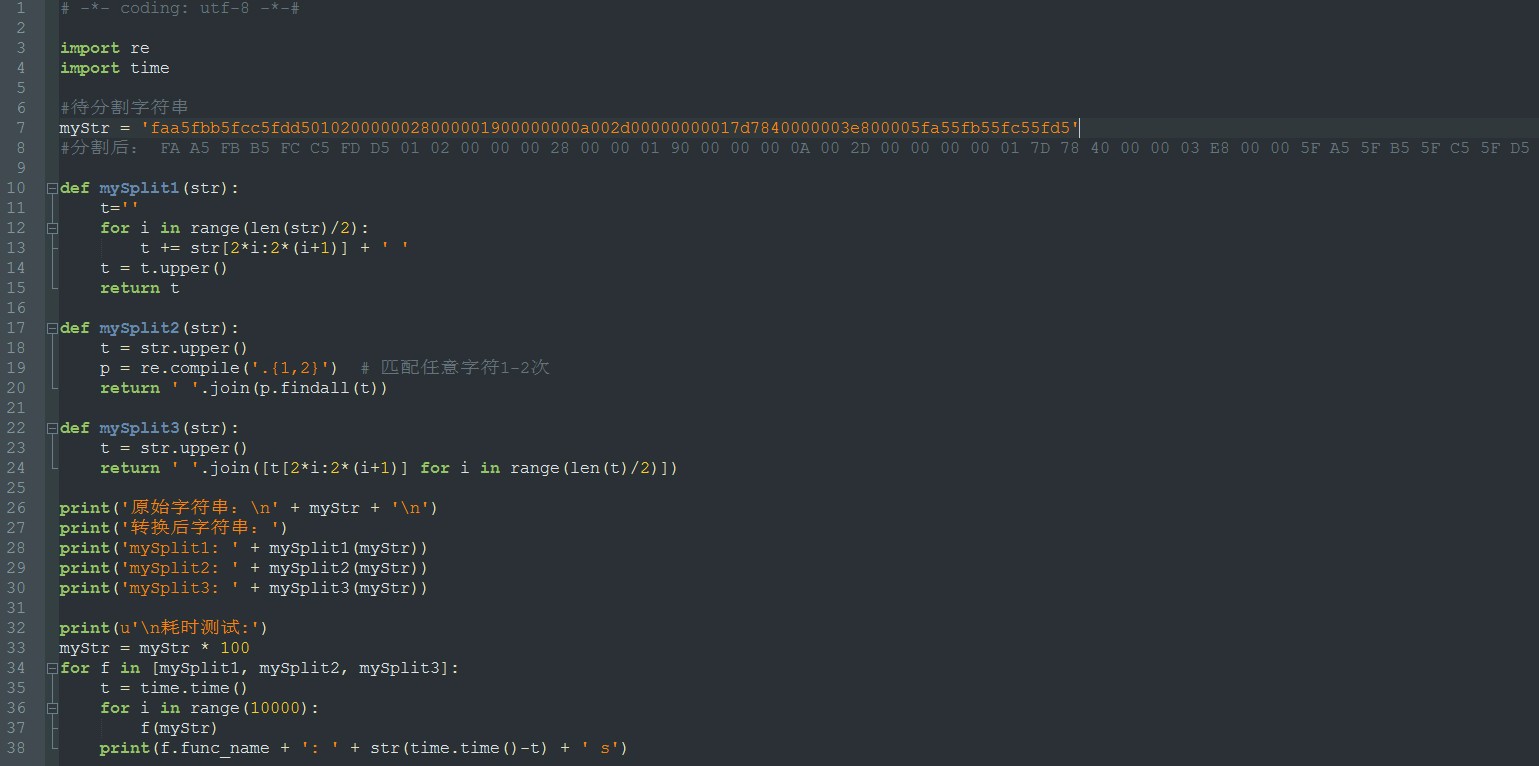This screenshot has width=1539, height=766.
Task: Click 'mySplit1(myStr)' call on line 28
Action: click(x=344, y=548)
